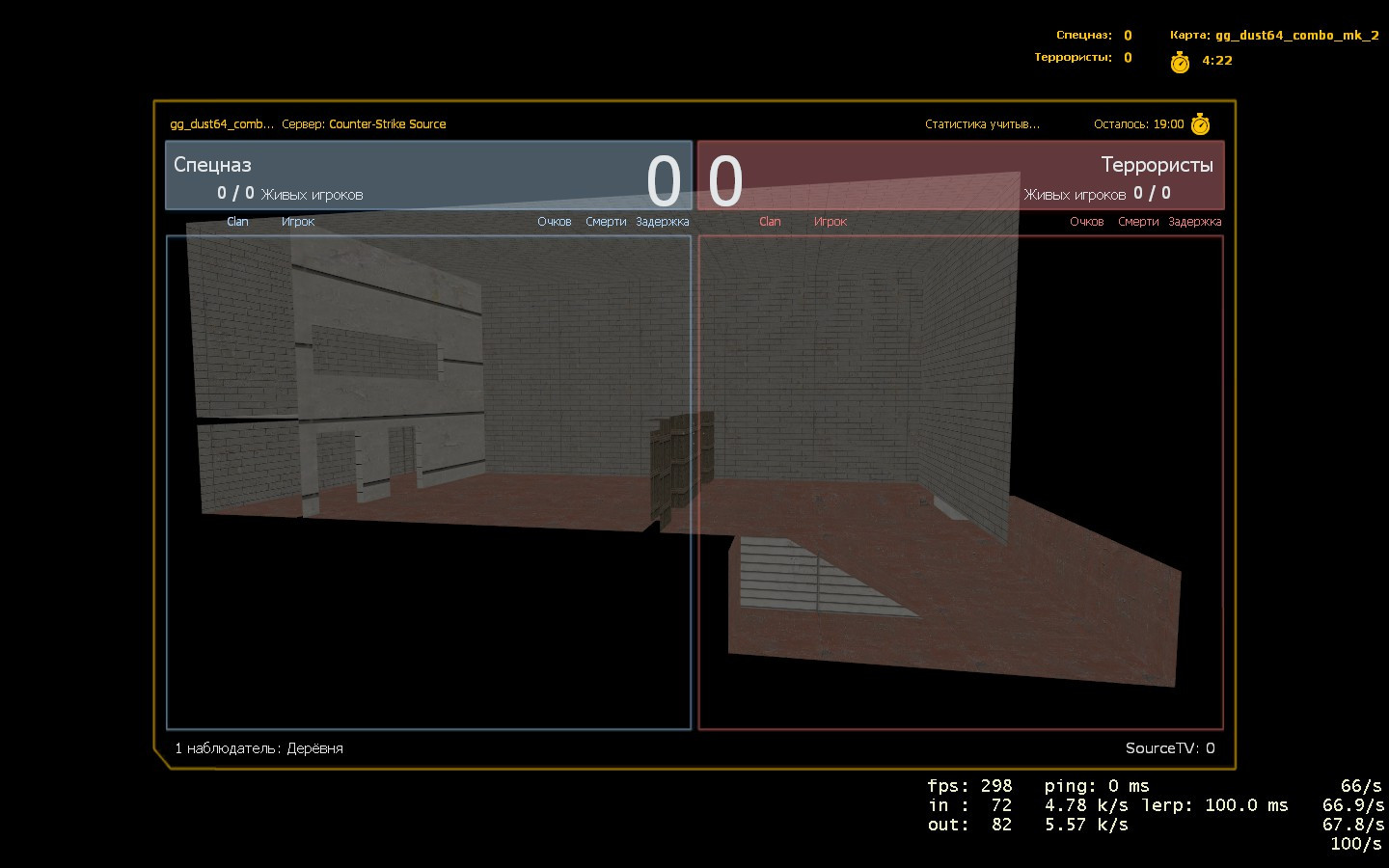
Task: Click the Задержка column header under Террористы
Action: click(x=1195, y=222)
